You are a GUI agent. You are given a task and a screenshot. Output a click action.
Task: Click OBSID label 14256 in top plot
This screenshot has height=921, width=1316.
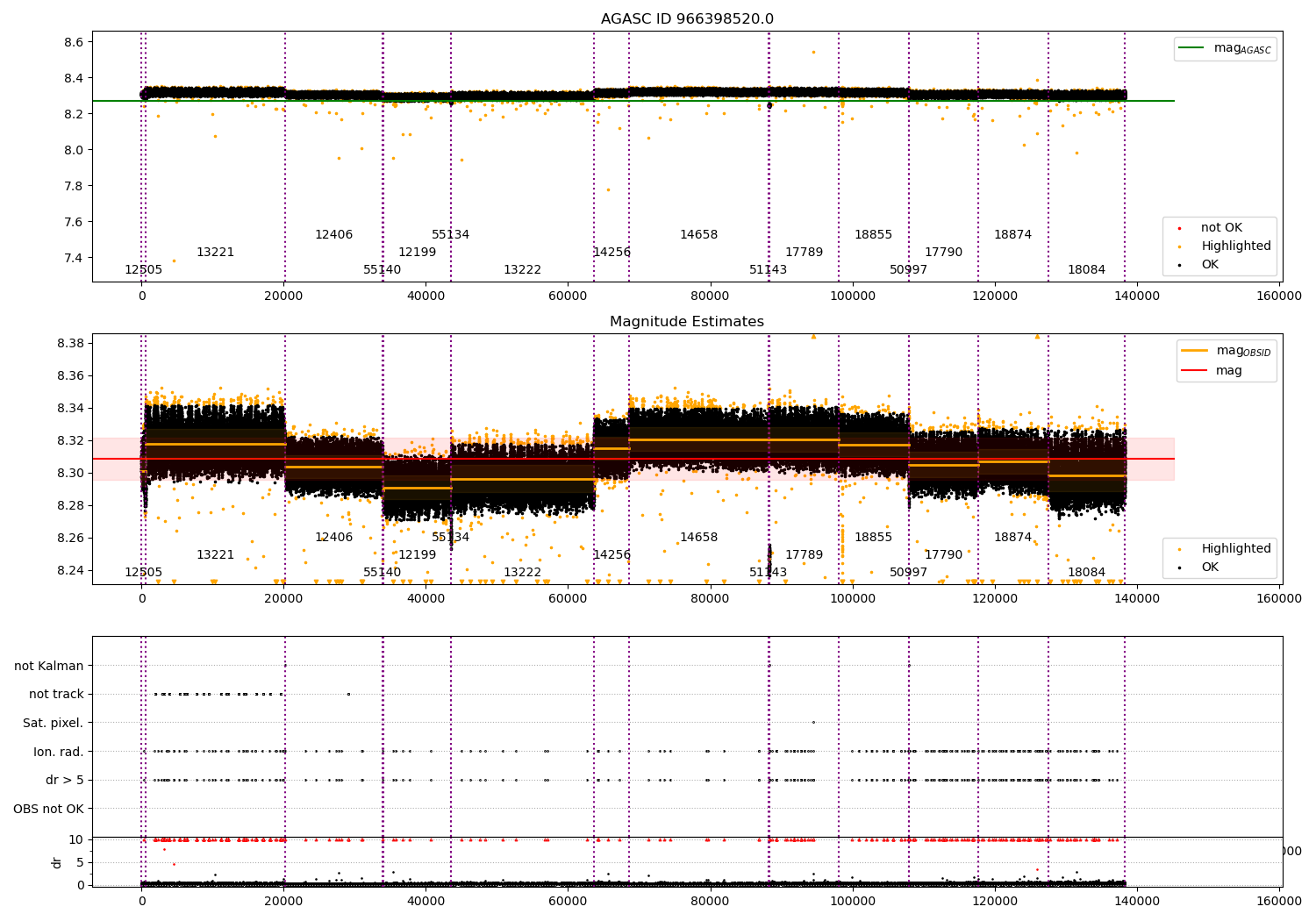(612, 253)
